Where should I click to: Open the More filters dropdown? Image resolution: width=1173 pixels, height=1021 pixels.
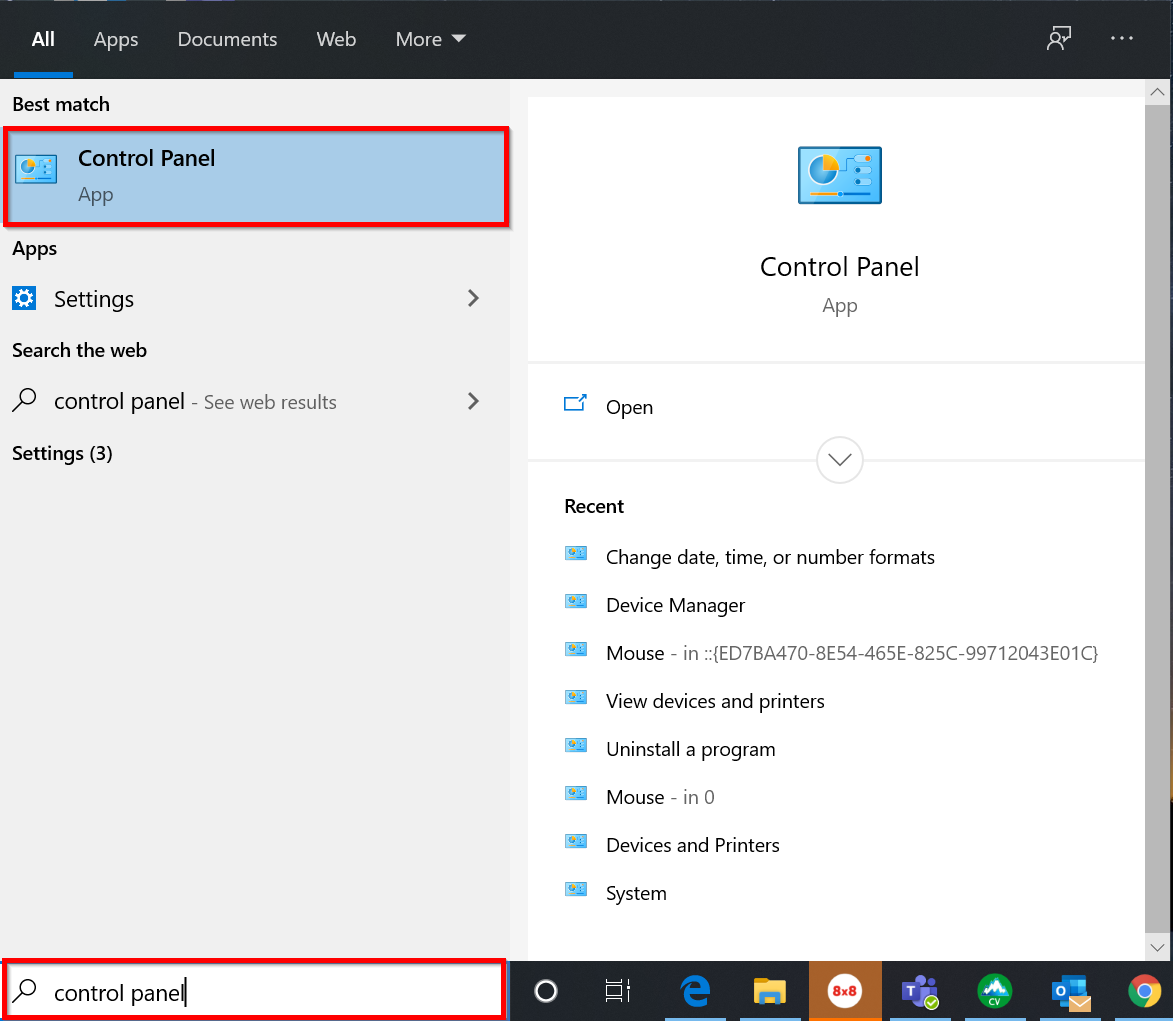click(431, 39)
